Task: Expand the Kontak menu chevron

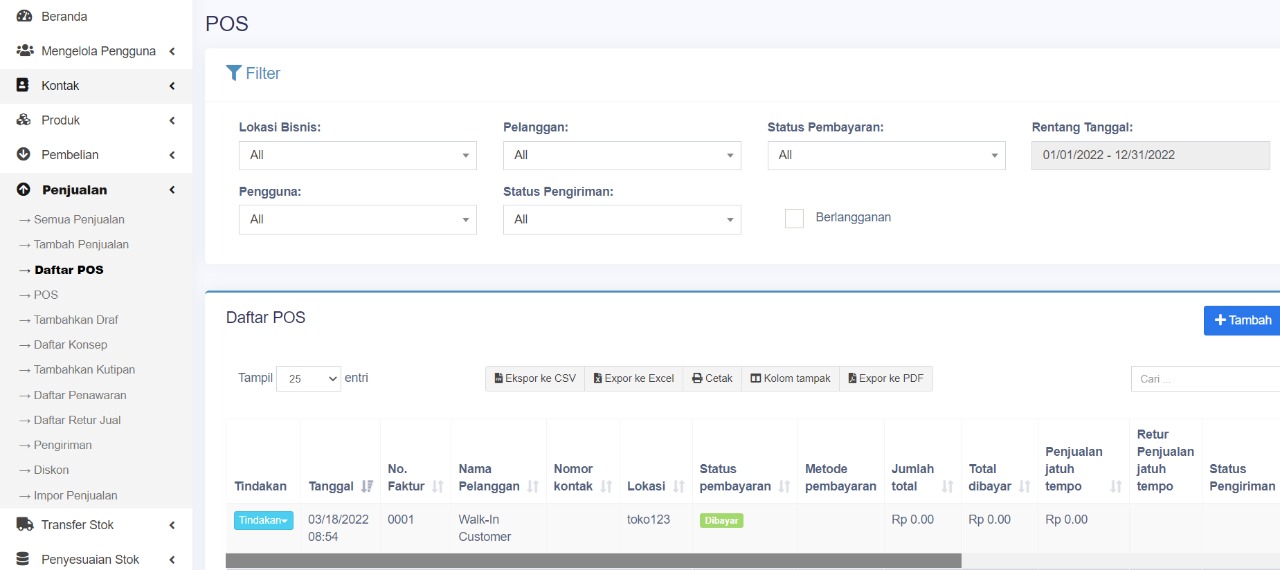Action: (x=172, y=86)
